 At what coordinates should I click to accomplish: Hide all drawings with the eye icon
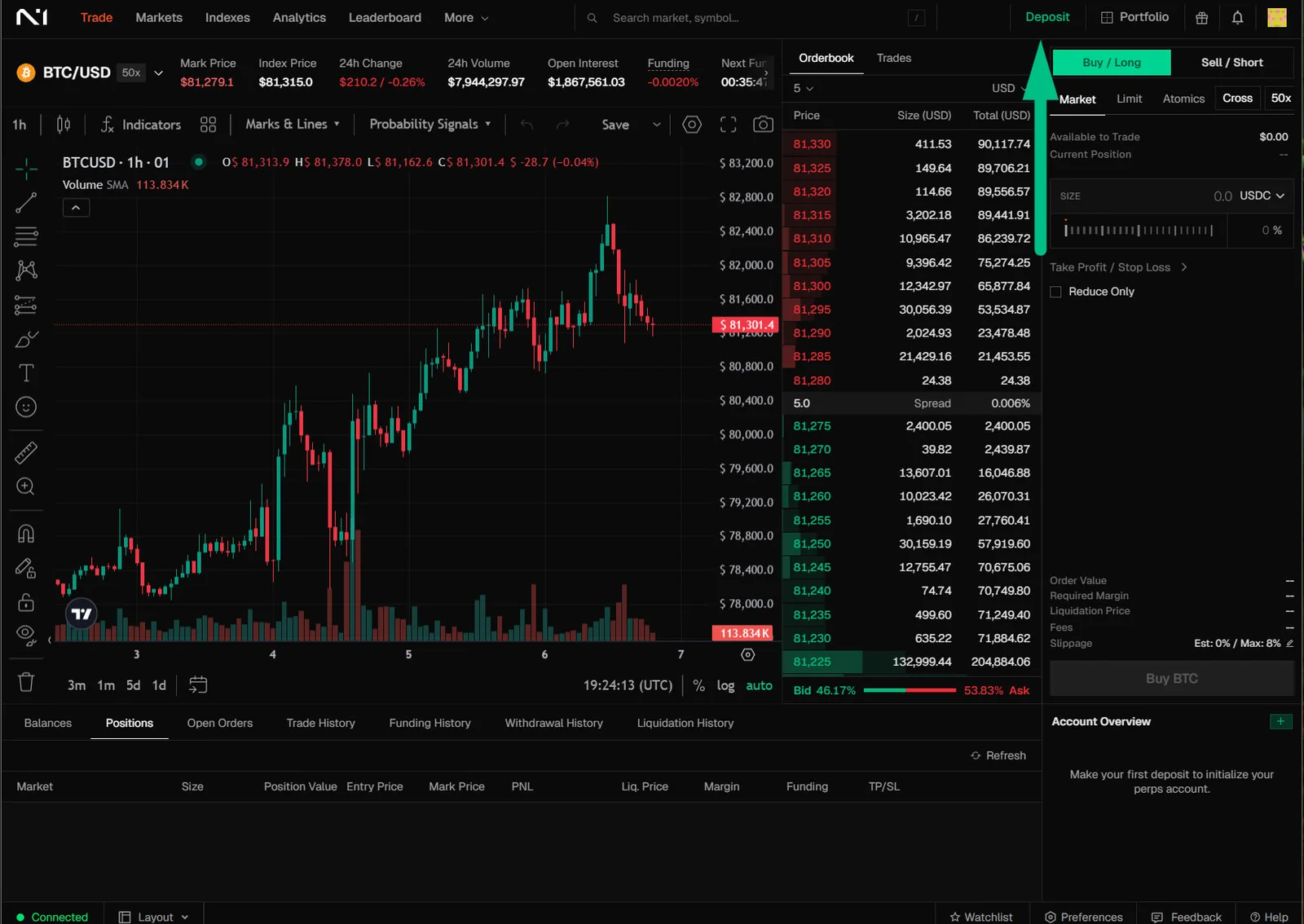(26, 636)
